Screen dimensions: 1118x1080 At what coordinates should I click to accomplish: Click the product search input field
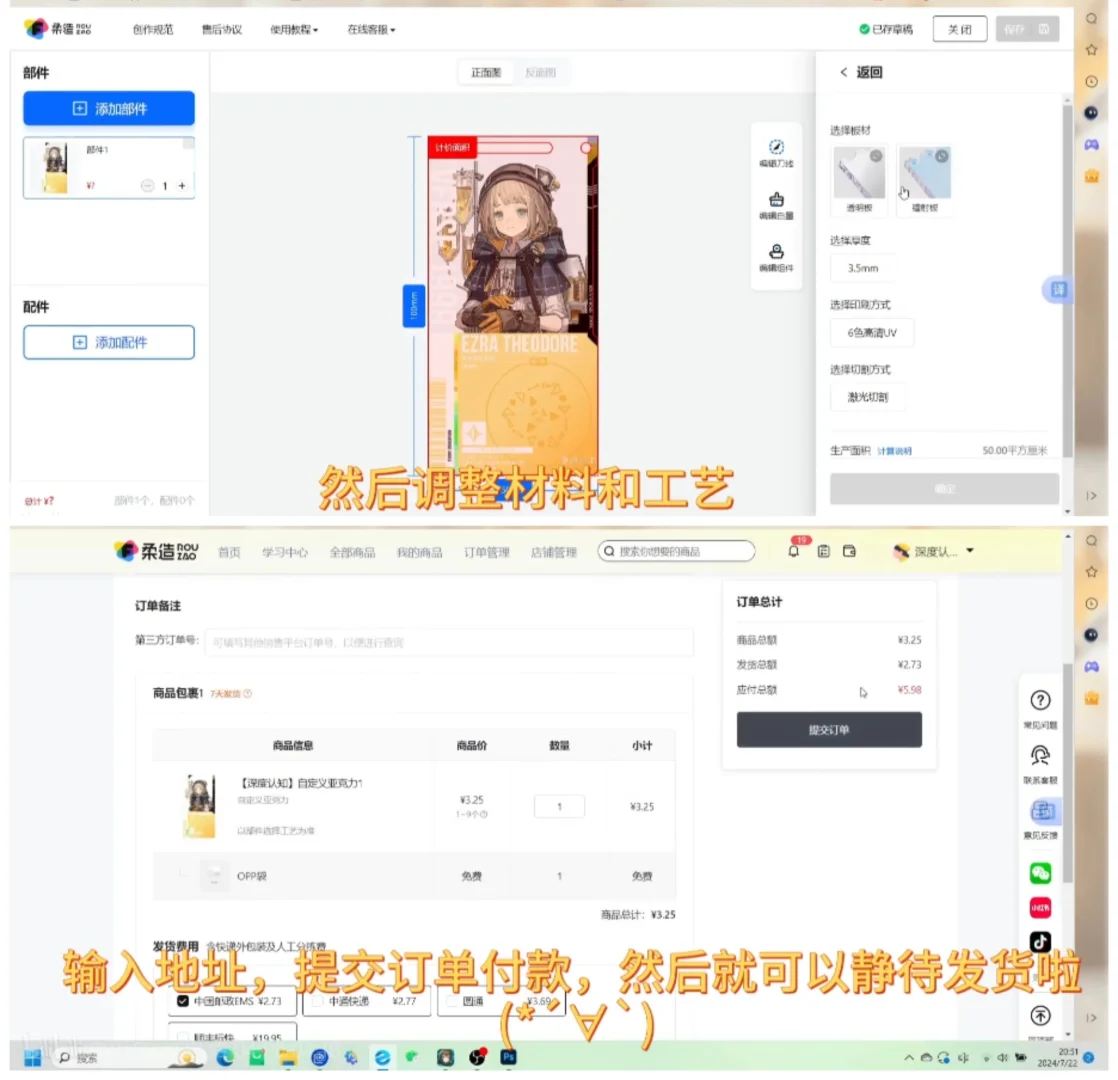(x=675, y=550)
